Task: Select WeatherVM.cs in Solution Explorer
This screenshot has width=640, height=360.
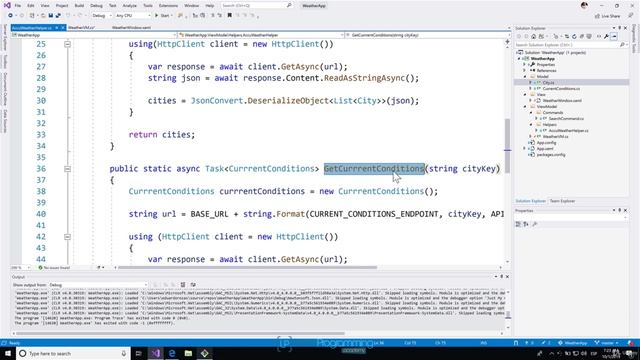Action: pyautogui.click(x=555, y=137)
